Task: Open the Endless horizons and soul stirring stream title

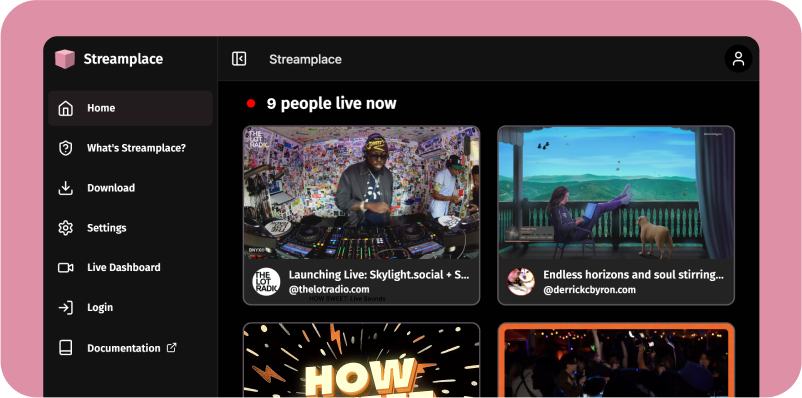Action: (633, 275)
